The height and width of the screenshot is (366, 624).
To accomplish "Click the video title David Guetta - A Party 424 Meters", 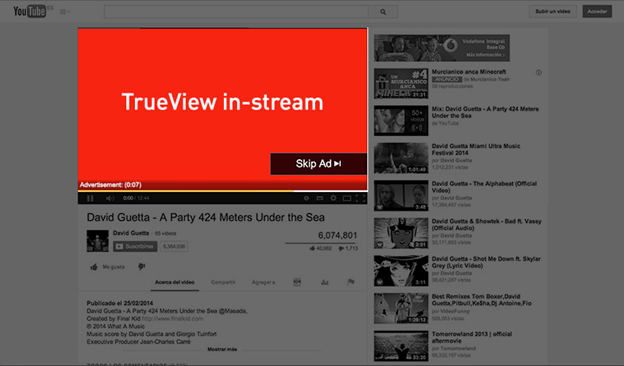I will click(206, 217).
